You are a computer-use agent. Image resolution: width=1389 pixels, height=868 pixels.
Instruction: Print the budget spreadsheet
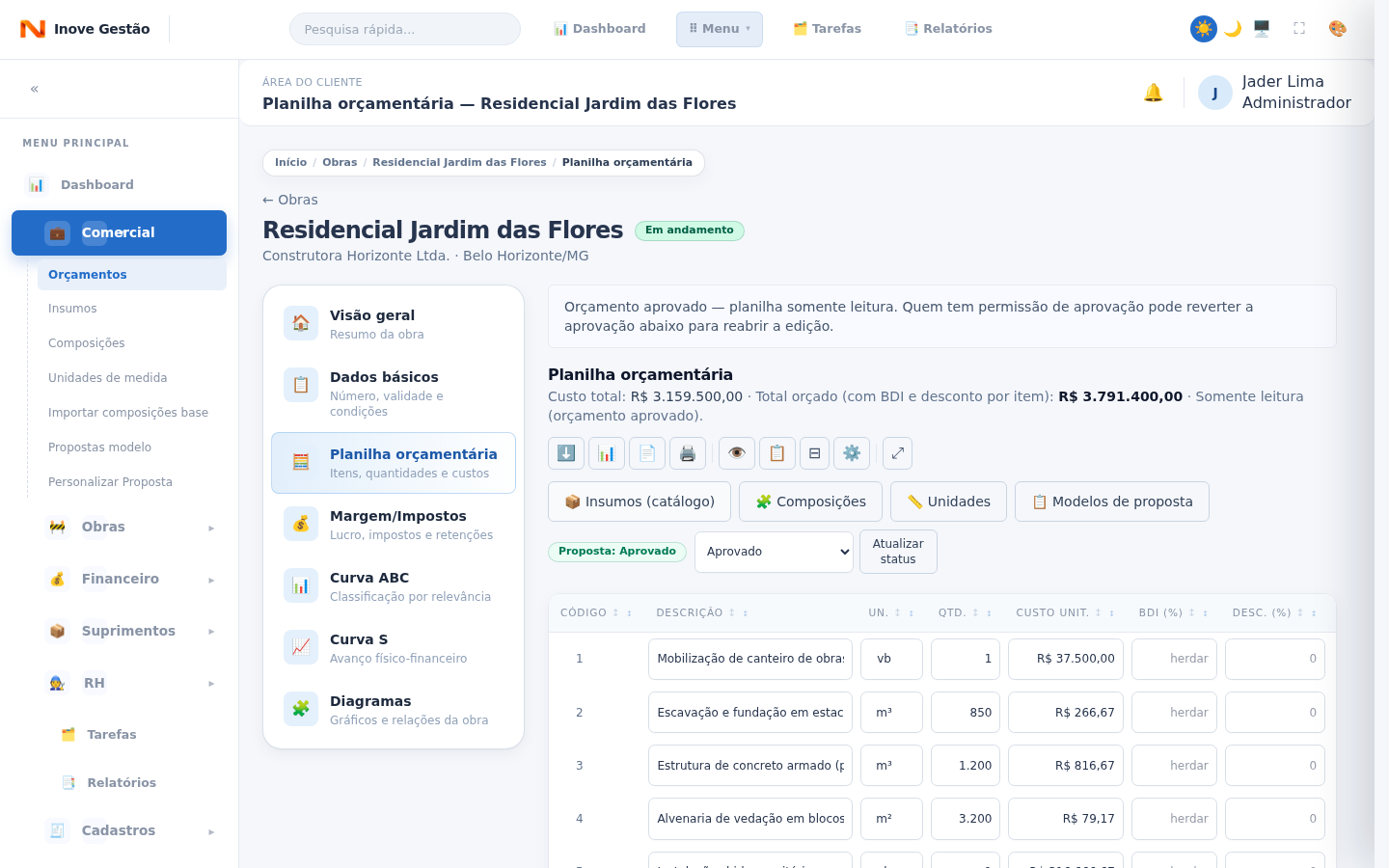tap(688, 453)
